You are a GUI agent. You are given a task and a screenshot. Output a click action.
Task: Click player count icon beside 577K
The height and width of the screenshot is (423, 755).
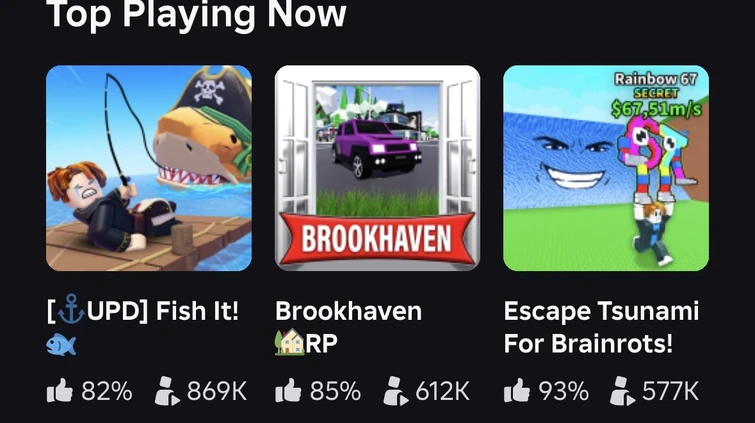click(623, 390)
